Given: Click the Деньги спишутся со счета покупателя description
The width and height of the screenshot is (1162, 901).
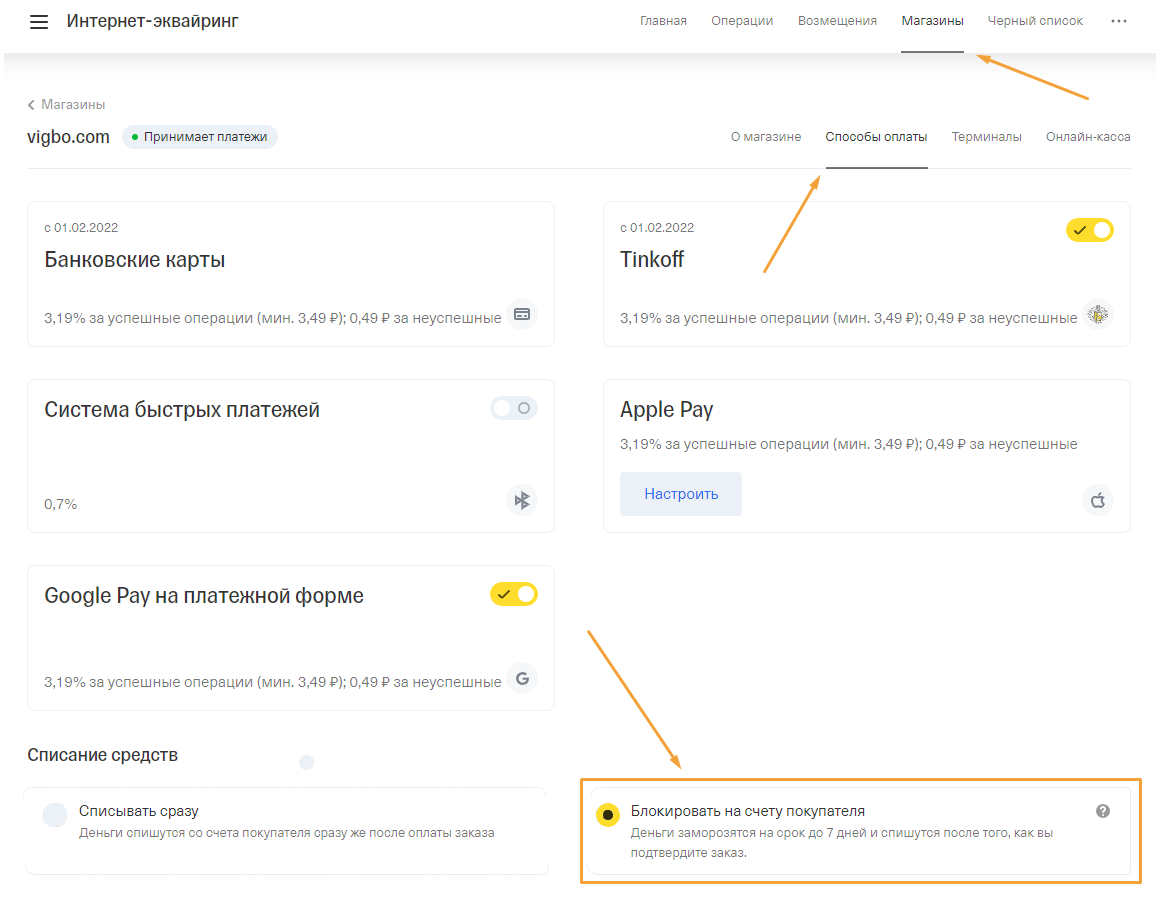Looking at the screenshot, I should [x=287, y=834].
